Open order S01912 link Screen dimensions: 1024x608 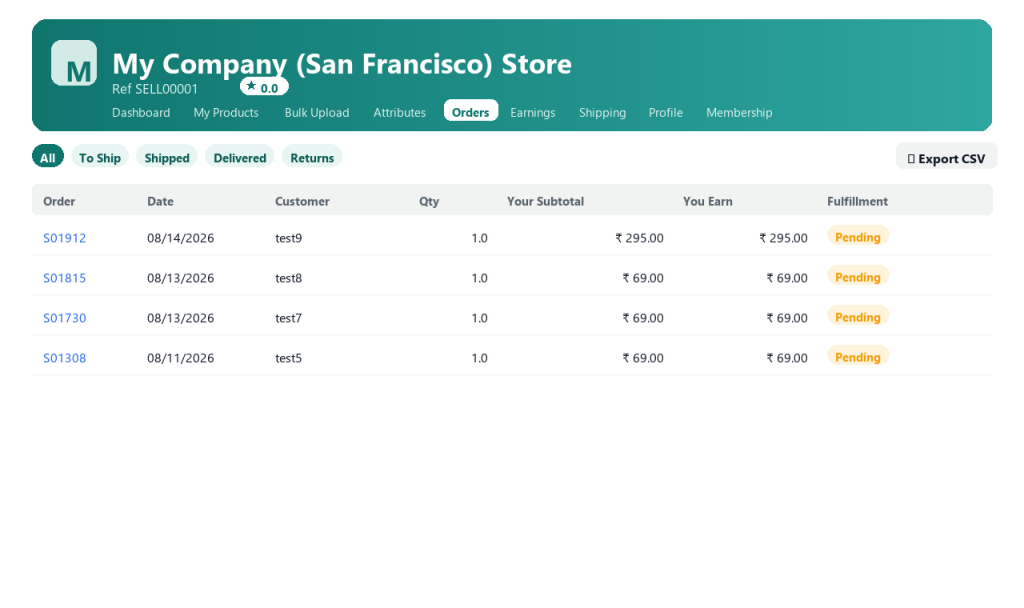point(65,238)
